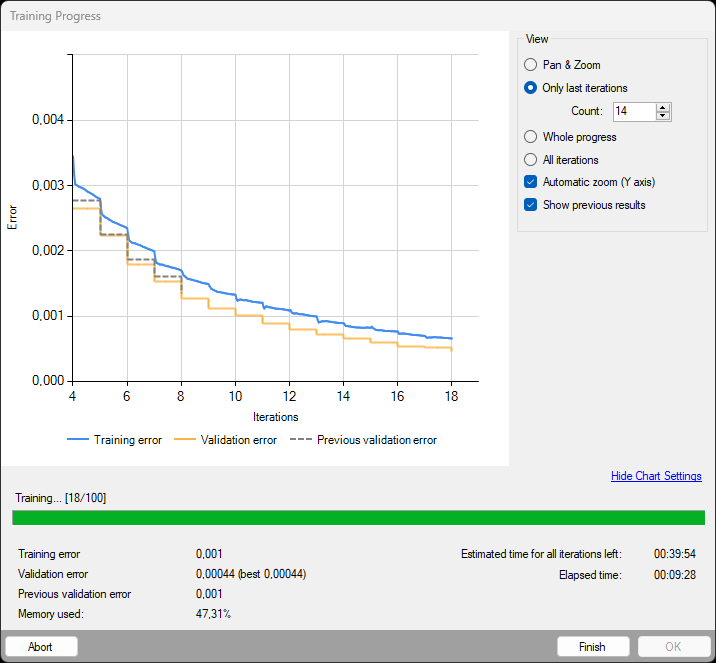Screen dimensions: 716x663
Task: Select the Whole progress radio option
Action: 531,137
